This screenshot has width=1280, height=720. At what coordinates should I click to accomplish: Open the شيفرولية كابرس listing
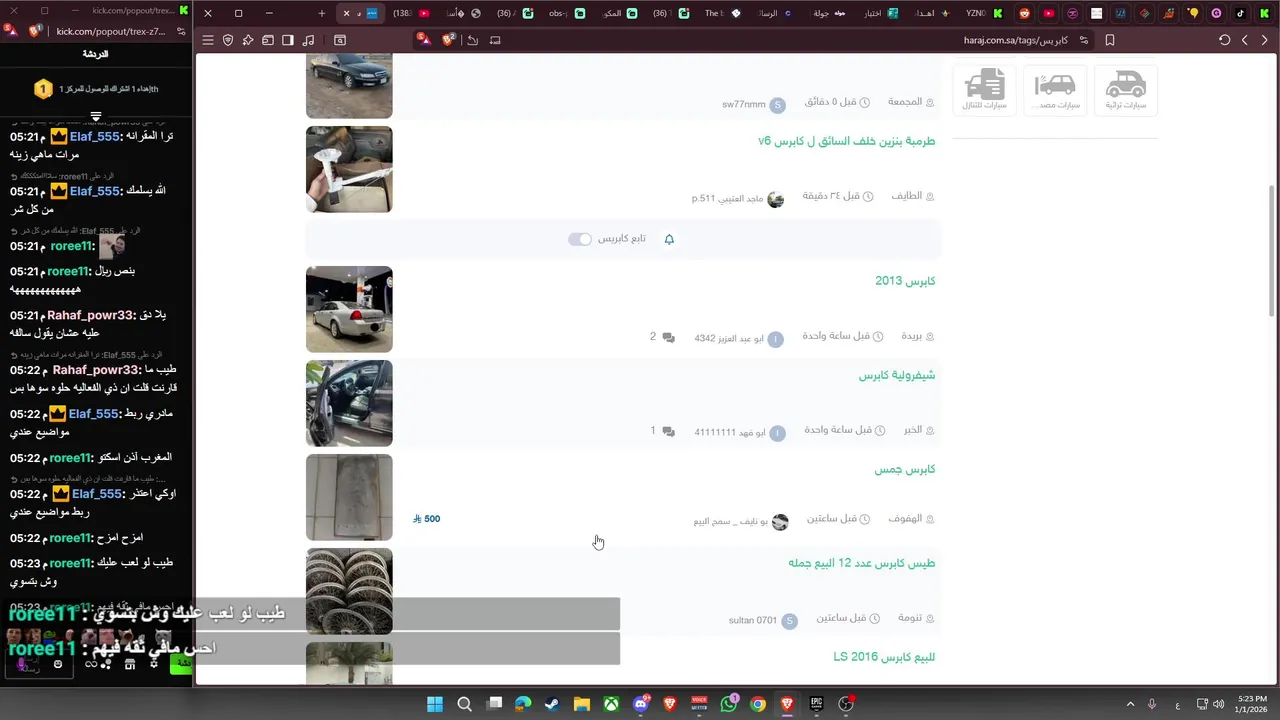tap(897, 375)
